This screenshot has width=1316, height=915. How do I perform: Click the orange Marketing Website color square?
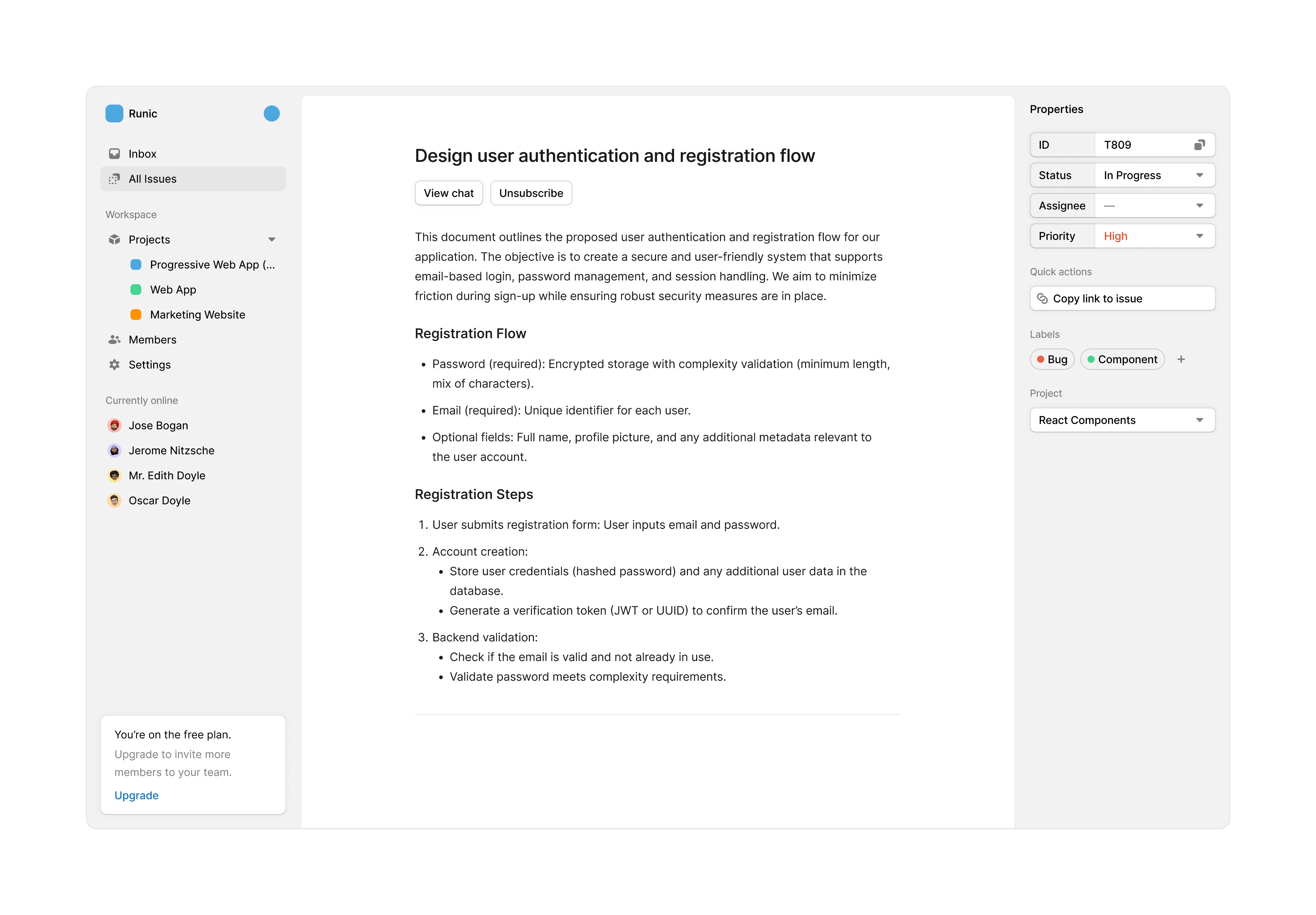[x=136, y=314]
